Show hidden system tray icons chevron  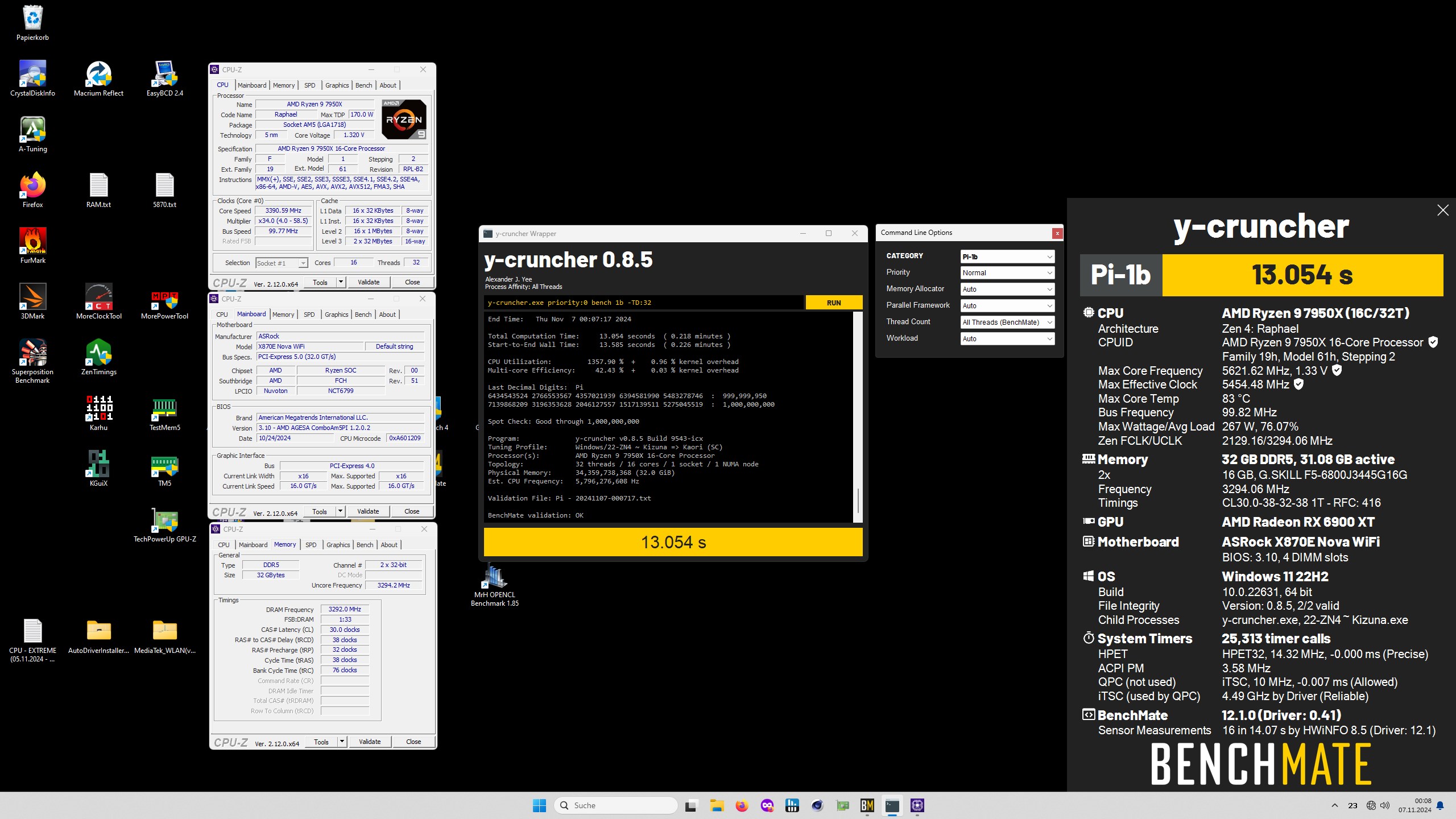pos(1334,805)
